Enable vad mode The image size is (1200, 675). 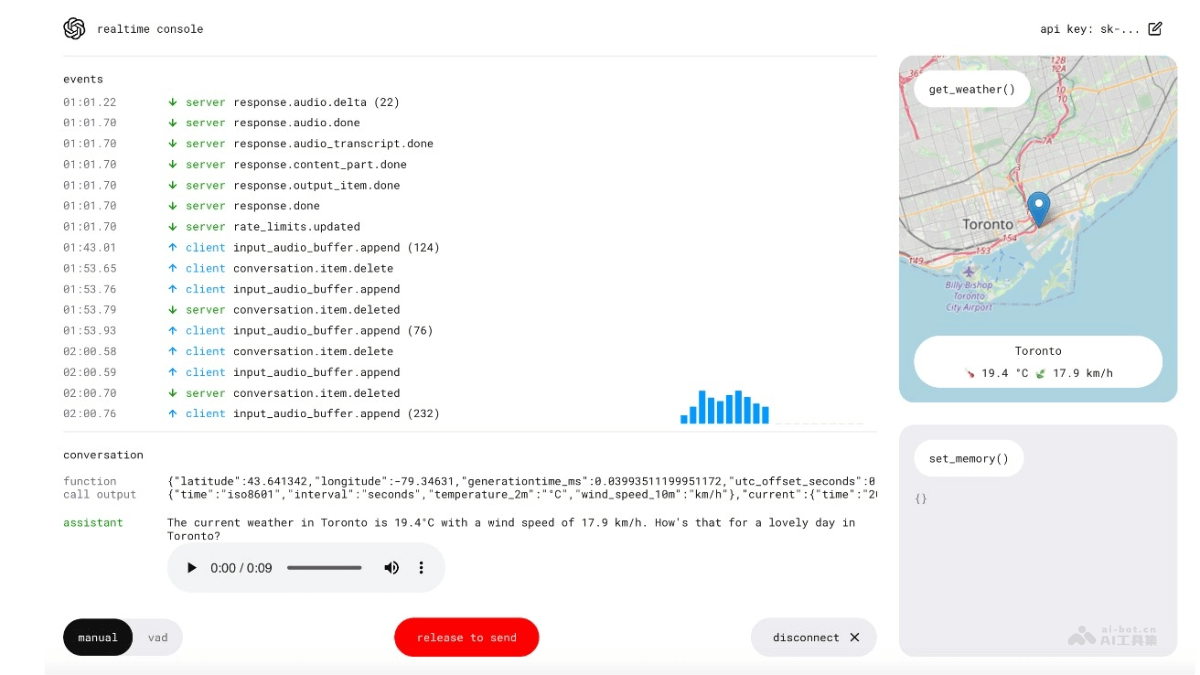pos(156,637)
